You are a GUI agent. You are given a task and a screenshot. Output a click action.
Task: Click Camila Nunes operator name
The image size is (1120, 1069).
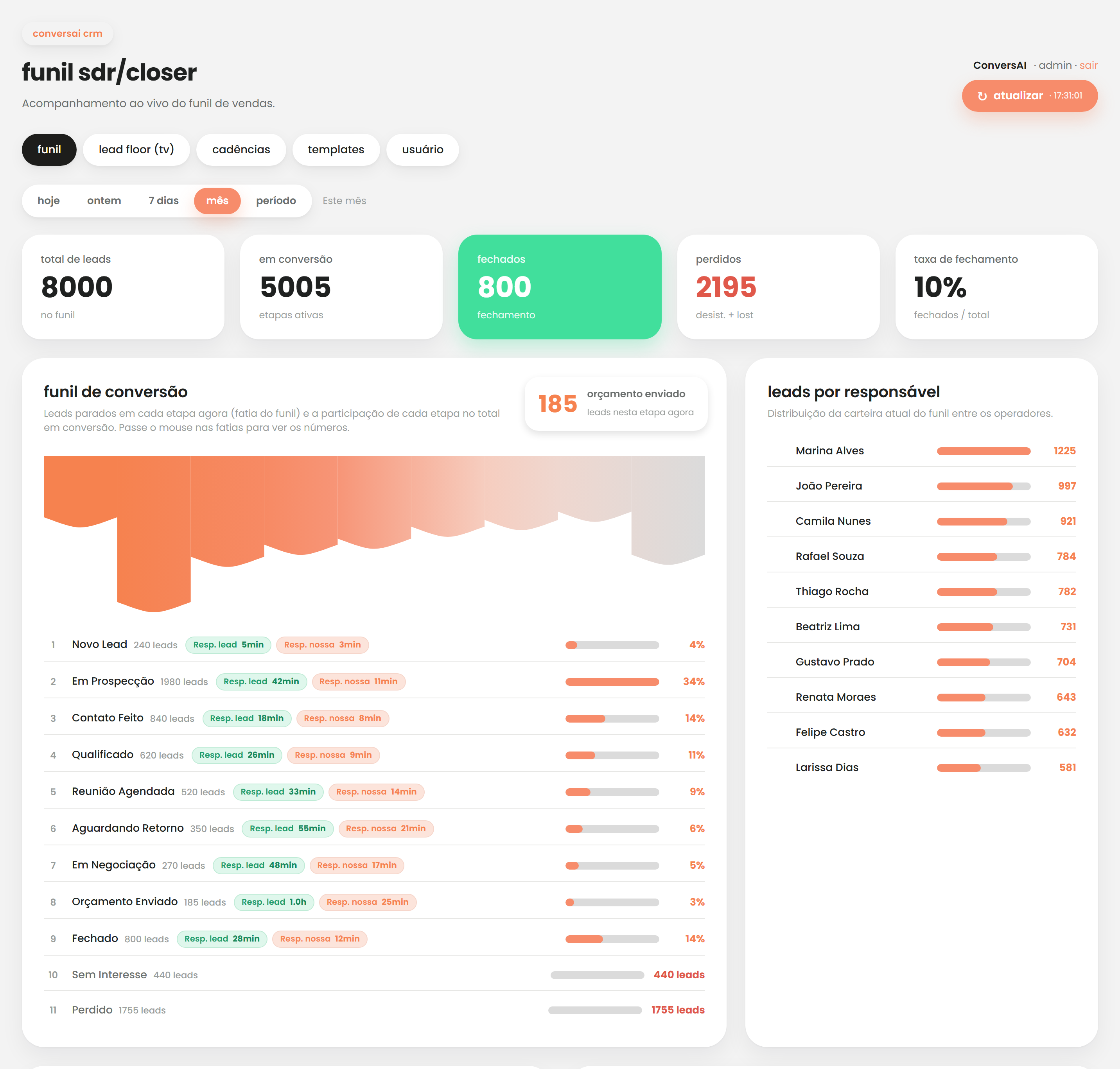coord(833,521)
